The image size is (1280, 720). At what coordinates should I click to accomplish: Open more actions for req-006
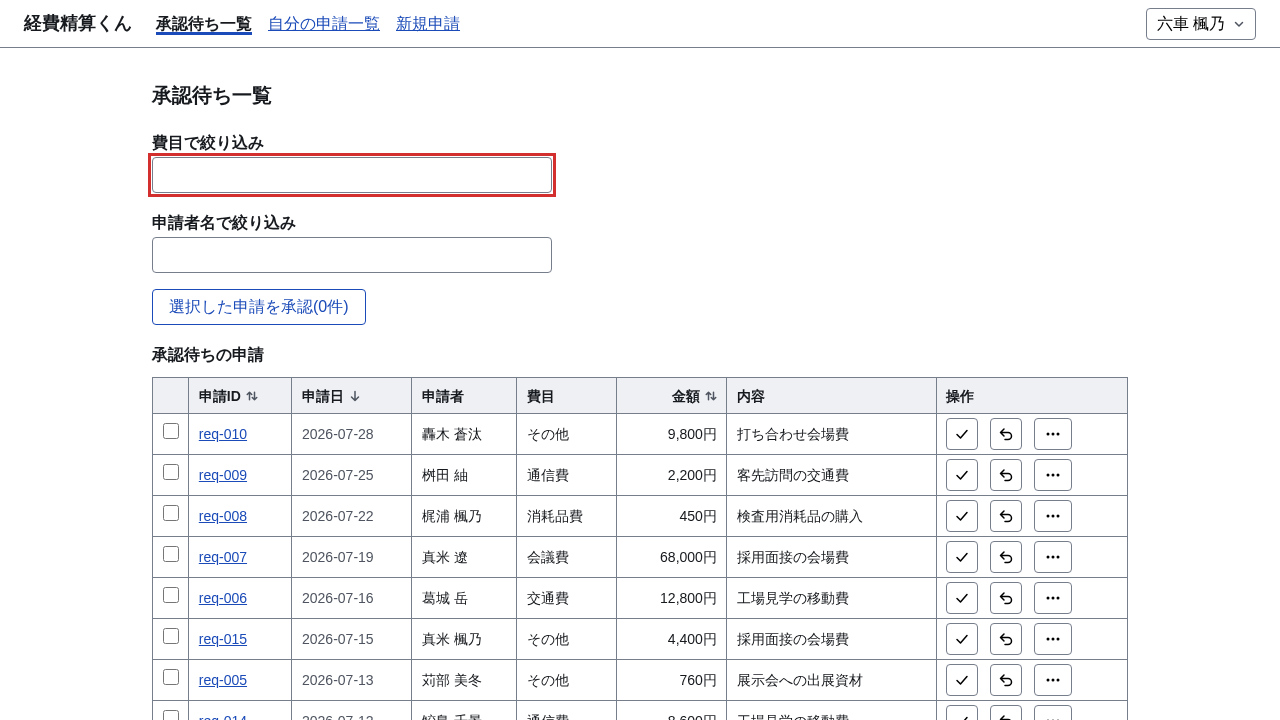click(x=1053, y=598)
